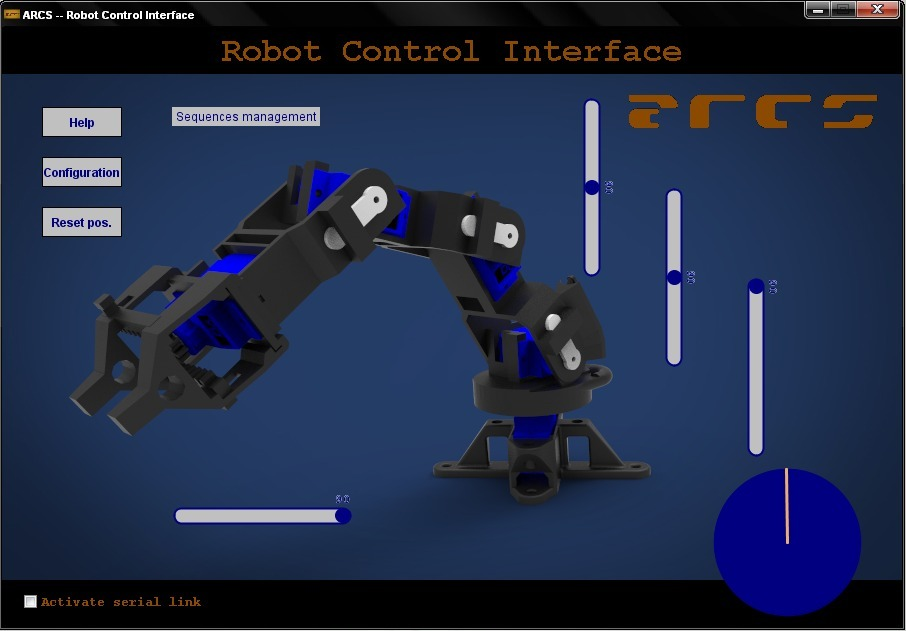
Task: Click the blue circular rotation dial
Action: (788, 542)
